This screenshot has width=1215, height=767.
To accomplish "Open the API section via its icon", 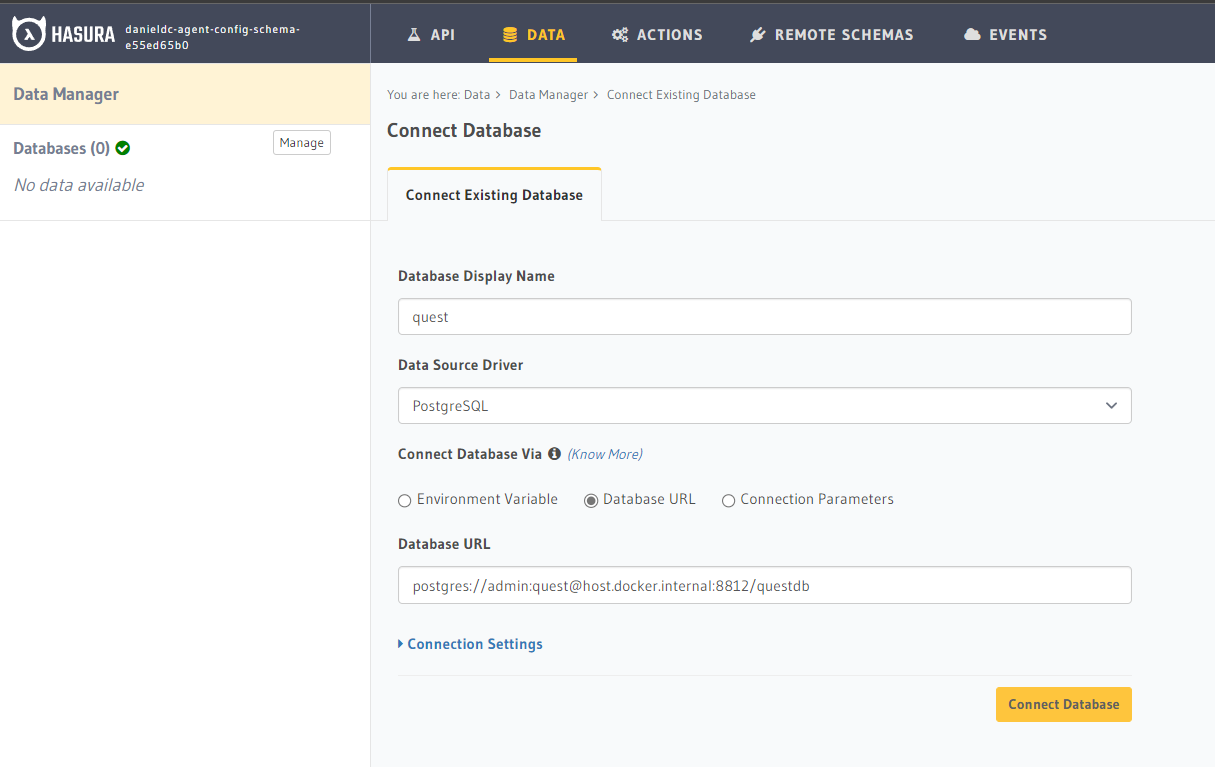I will [x=412, y=33].
